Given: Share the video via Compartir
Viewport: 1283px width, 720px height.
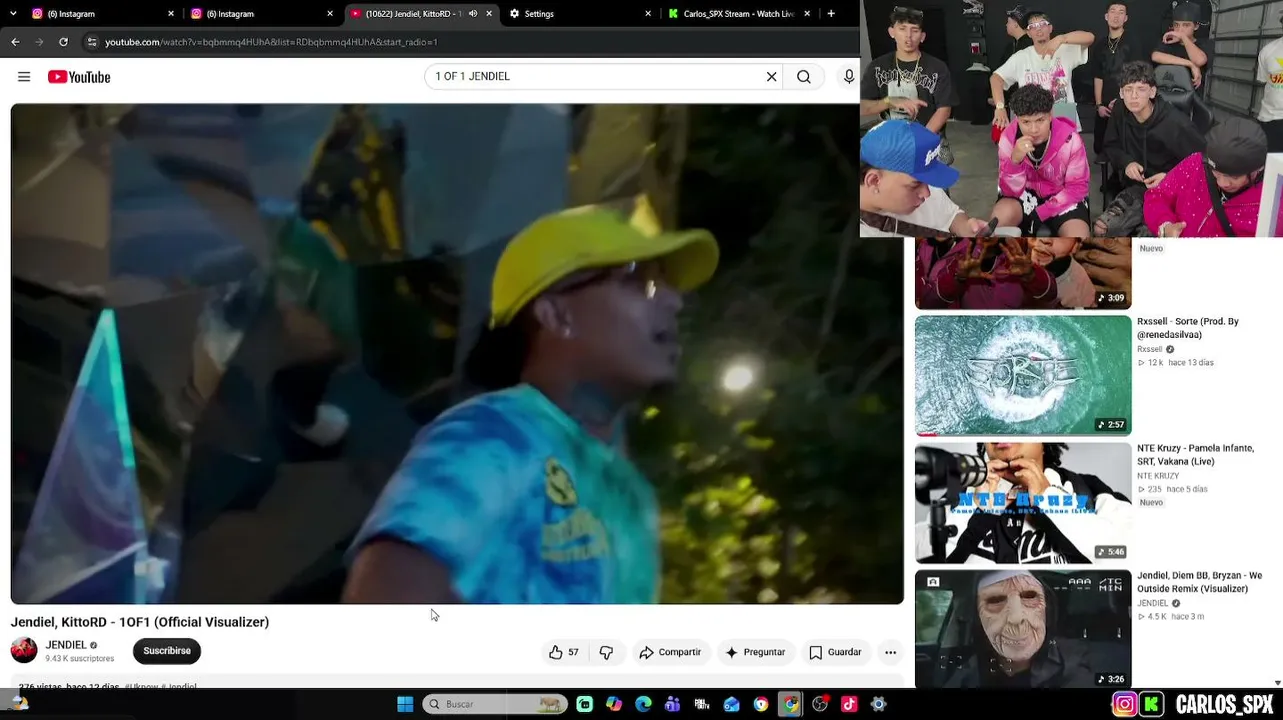Looking at the screenshot, I should (670, 652).
